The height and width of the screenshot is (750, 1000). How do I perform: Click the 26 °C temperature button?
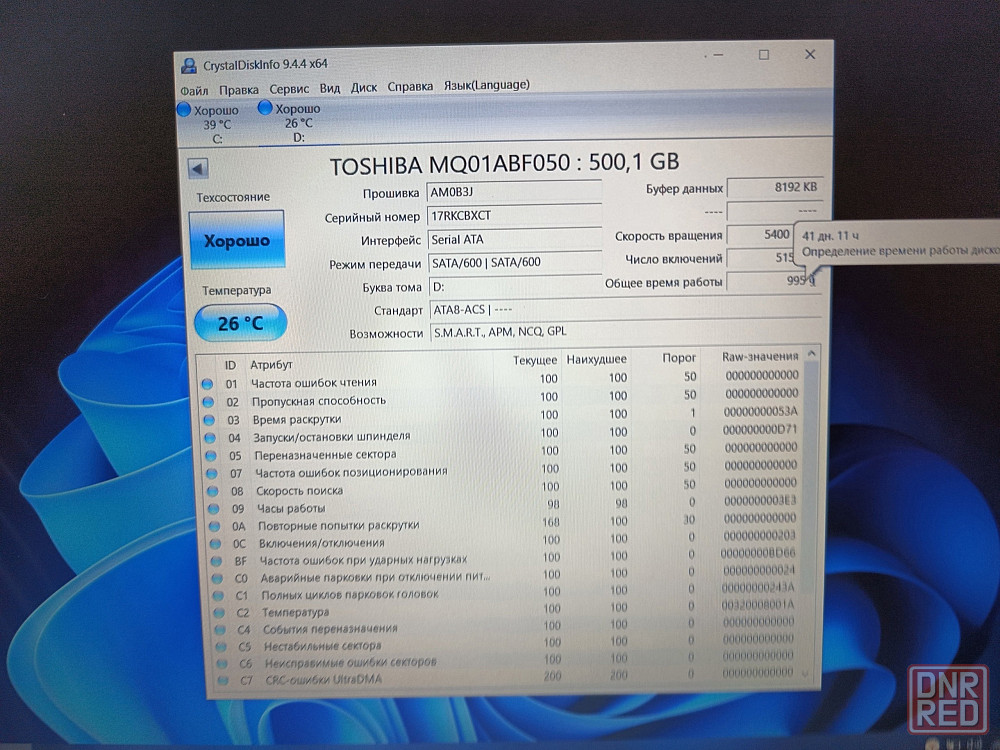240,323
